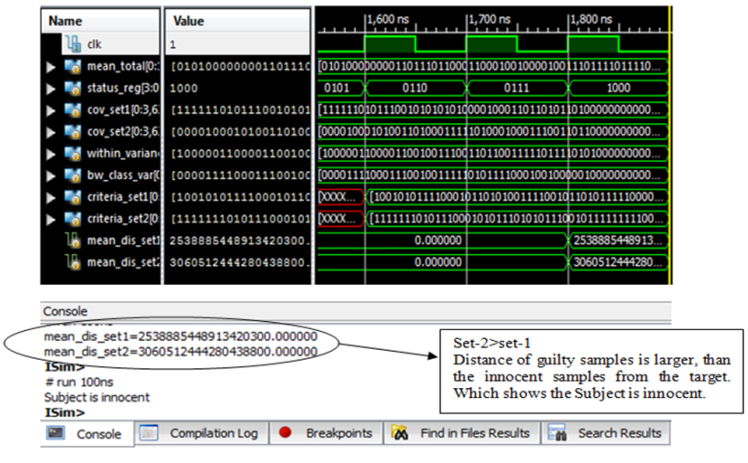Click the mean_total bus signal icon
748x463 pixels.
tap(72, 66)
